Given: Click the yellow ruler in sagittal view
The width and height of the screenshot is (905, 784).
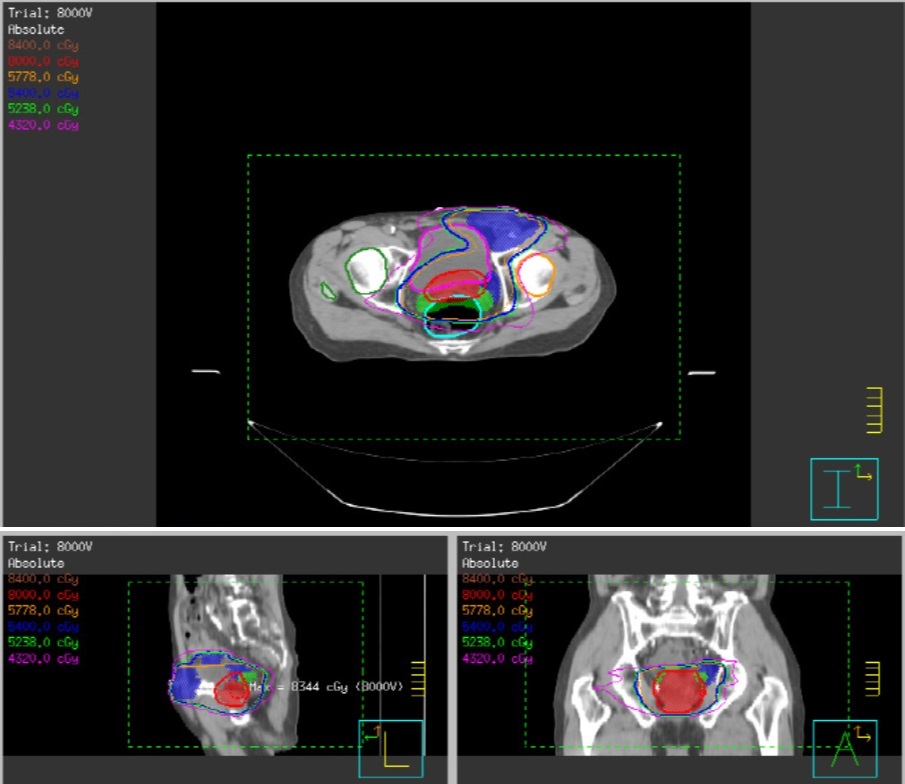Looking at the screenshot, I should click(x=418, y=678).
